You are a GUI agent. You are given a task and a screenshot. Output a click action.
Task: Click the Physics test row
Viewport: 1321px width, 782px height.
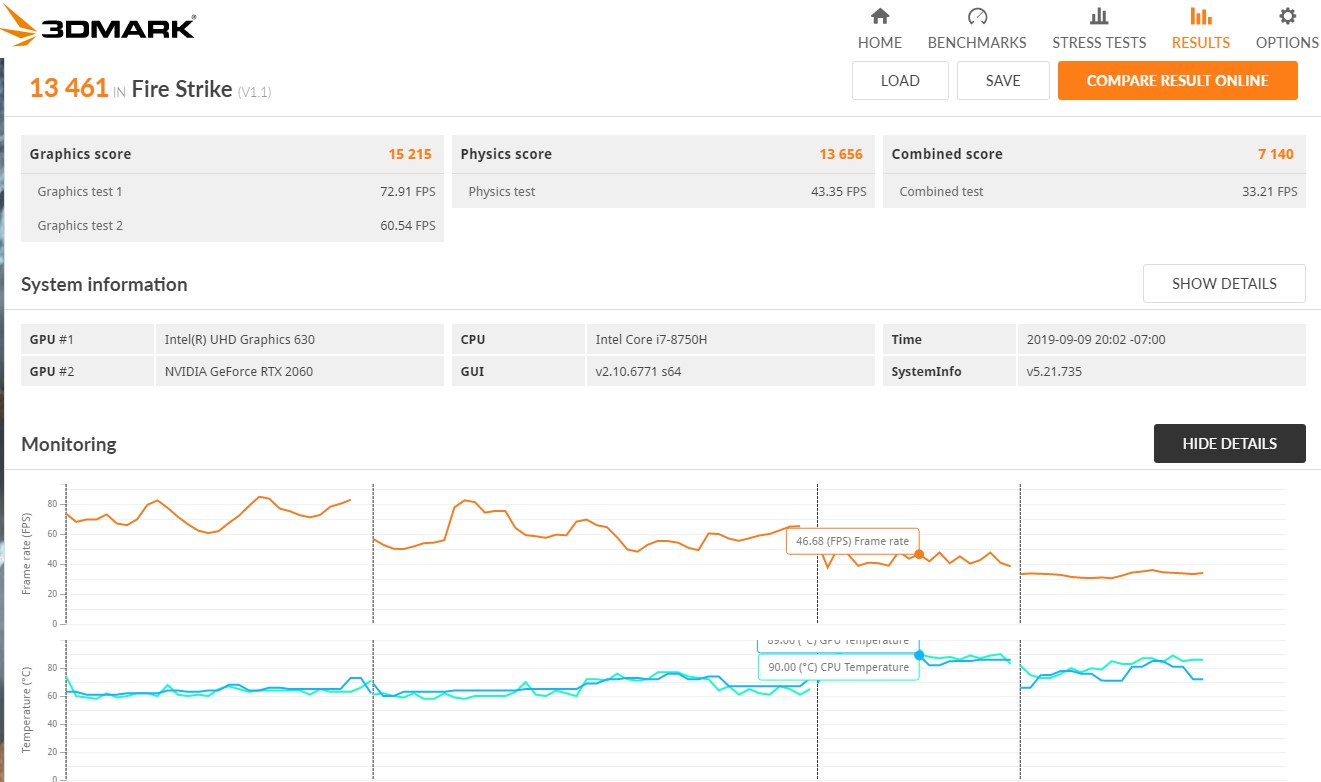tap(663, 191)
